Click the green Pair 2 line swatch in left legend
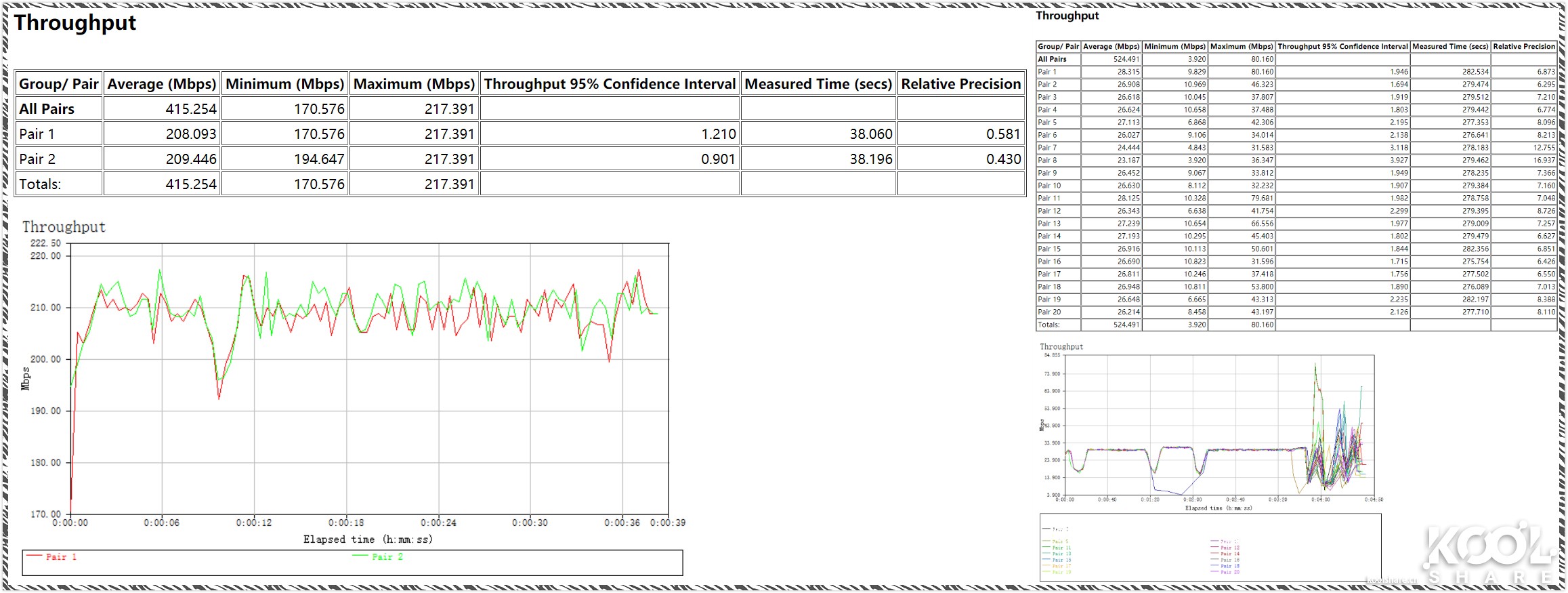The image size is (1568, 593). click(360, 556)
